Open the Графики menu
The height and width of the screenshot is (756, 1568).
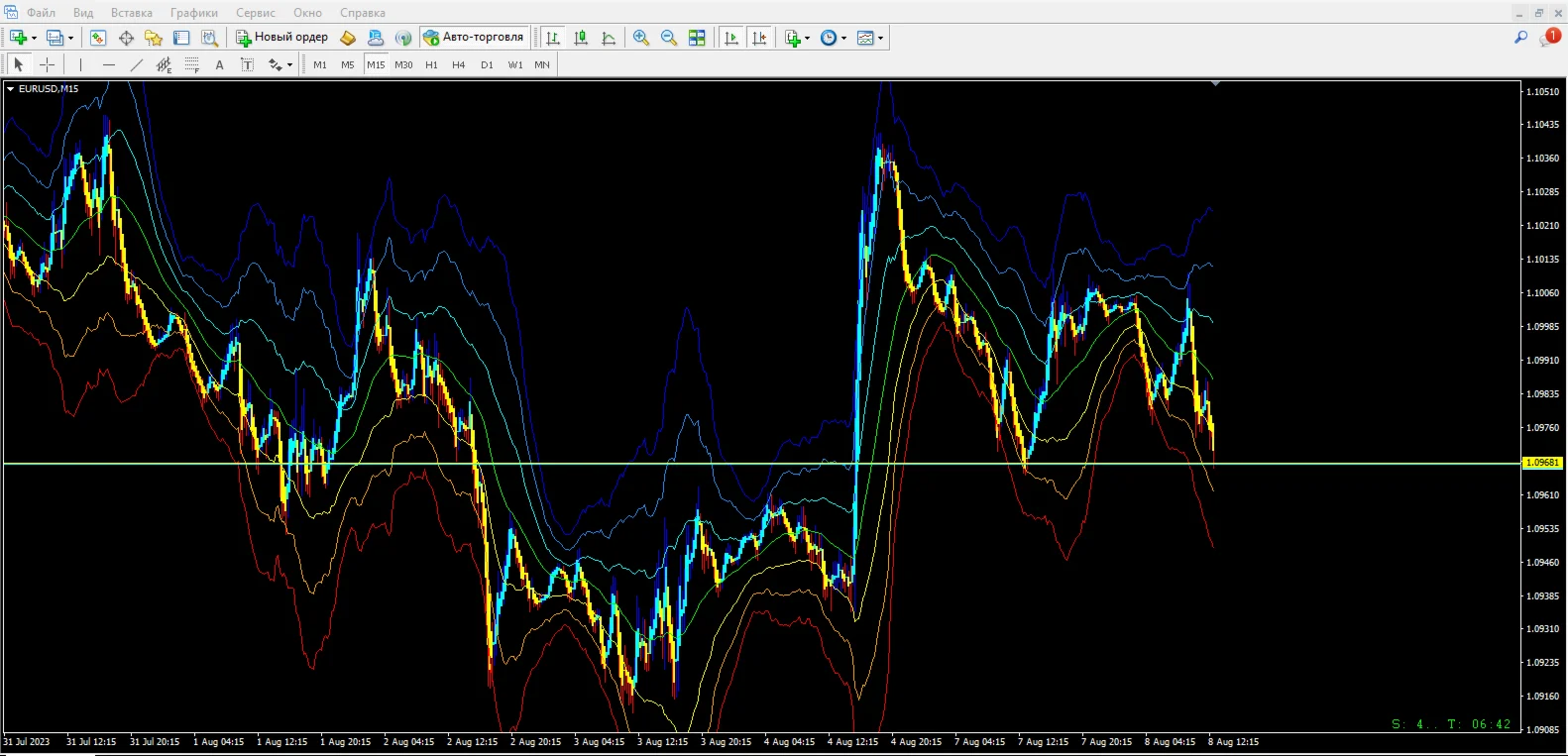(194, 13)
